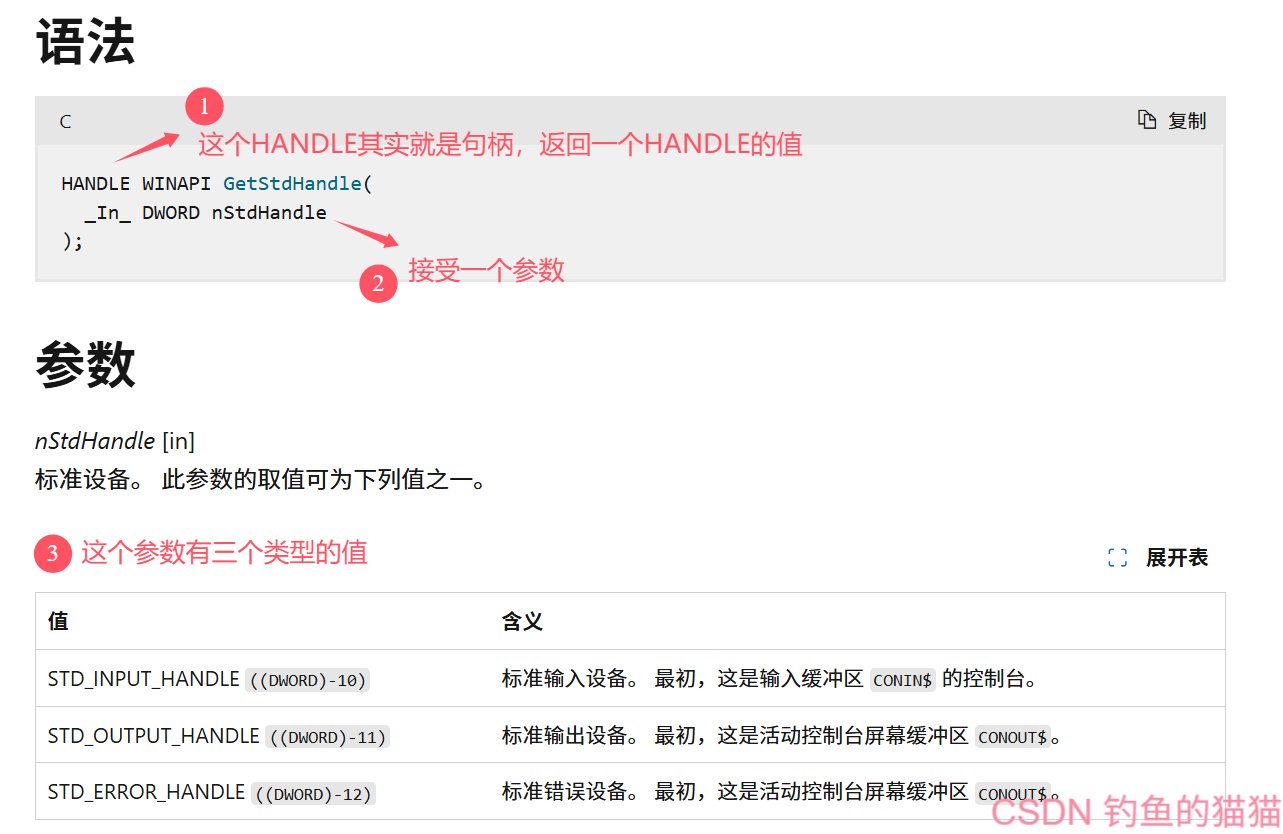Click the inline code CONIN$
1283x834 pixels.
[901, 679]
